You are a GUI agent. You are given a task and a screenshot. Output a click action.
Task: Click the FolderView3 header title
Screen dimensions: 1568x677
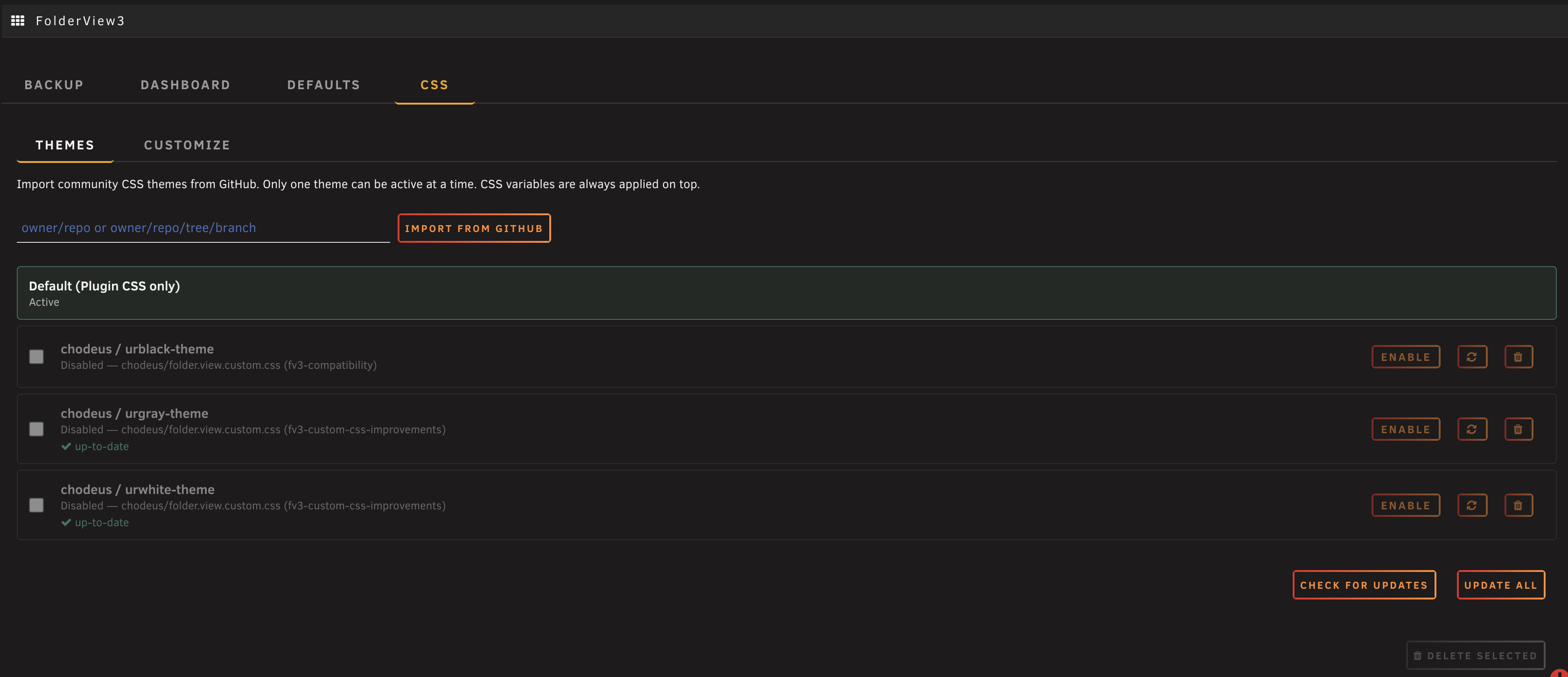[80, 21]
